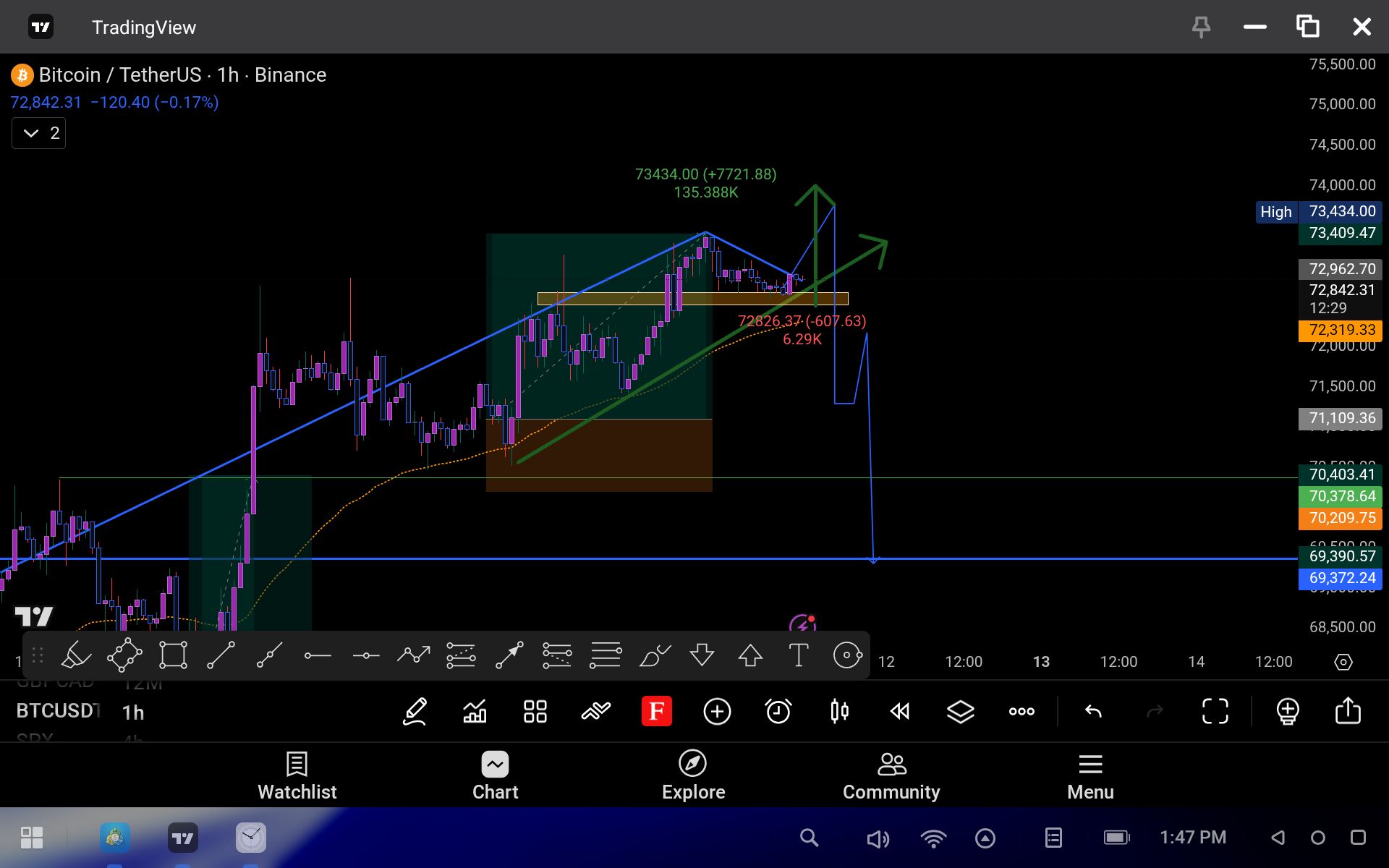The width and height of the screenshot is (1389, 868).
Task: Toggle the drawing pencil mode
Action: click(415, 712)
